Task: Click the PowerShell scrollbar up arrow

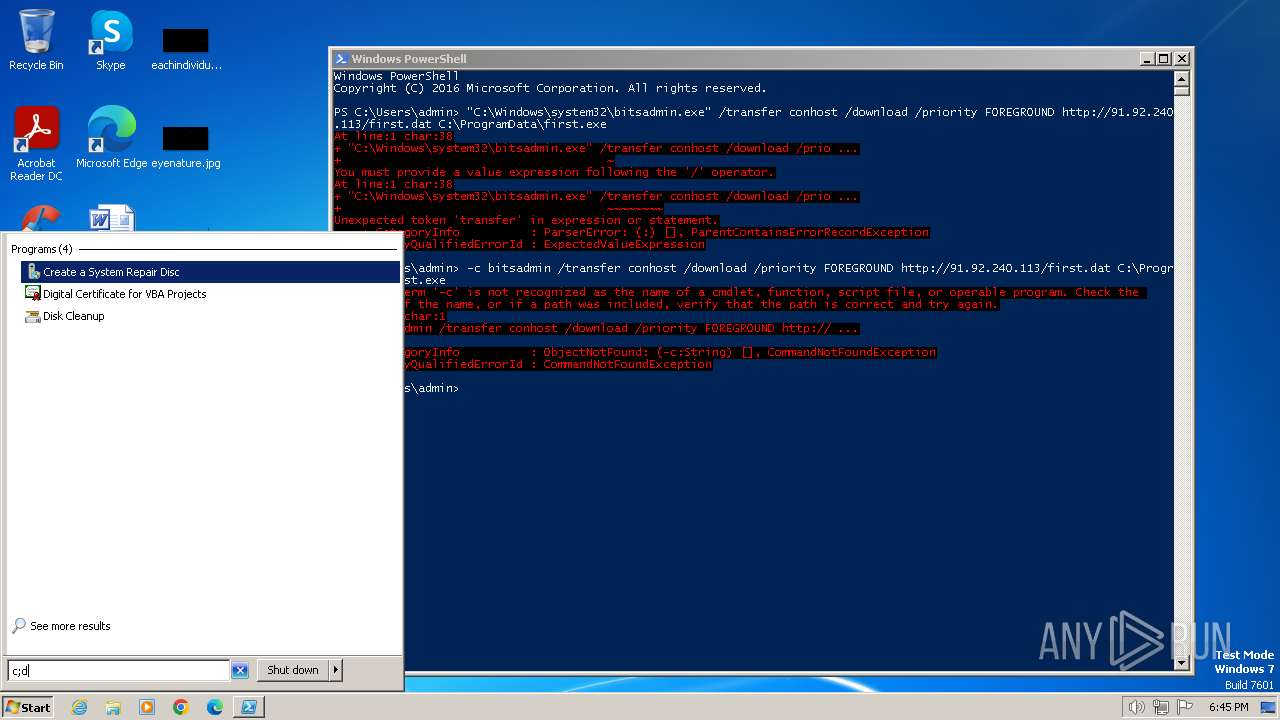Action: [x=1181, y=78]
